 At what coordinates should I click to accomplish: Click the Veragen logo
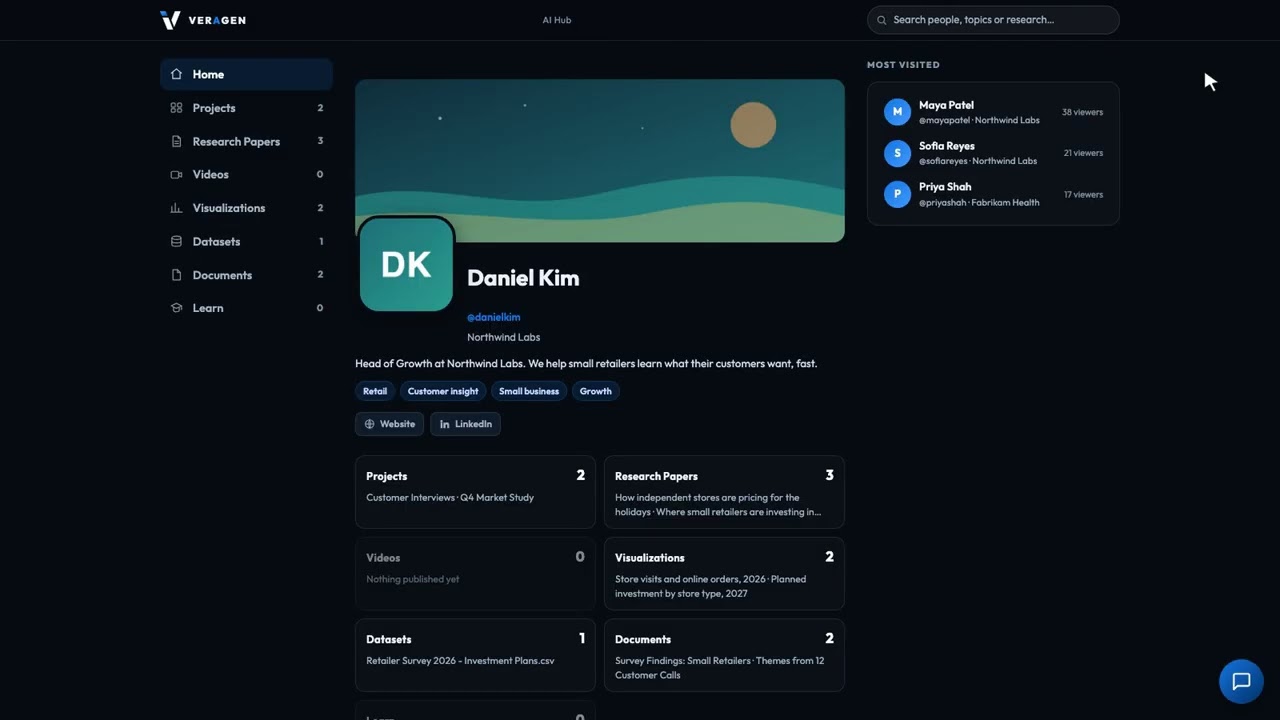pyautogui.click(x=203, y=20)
